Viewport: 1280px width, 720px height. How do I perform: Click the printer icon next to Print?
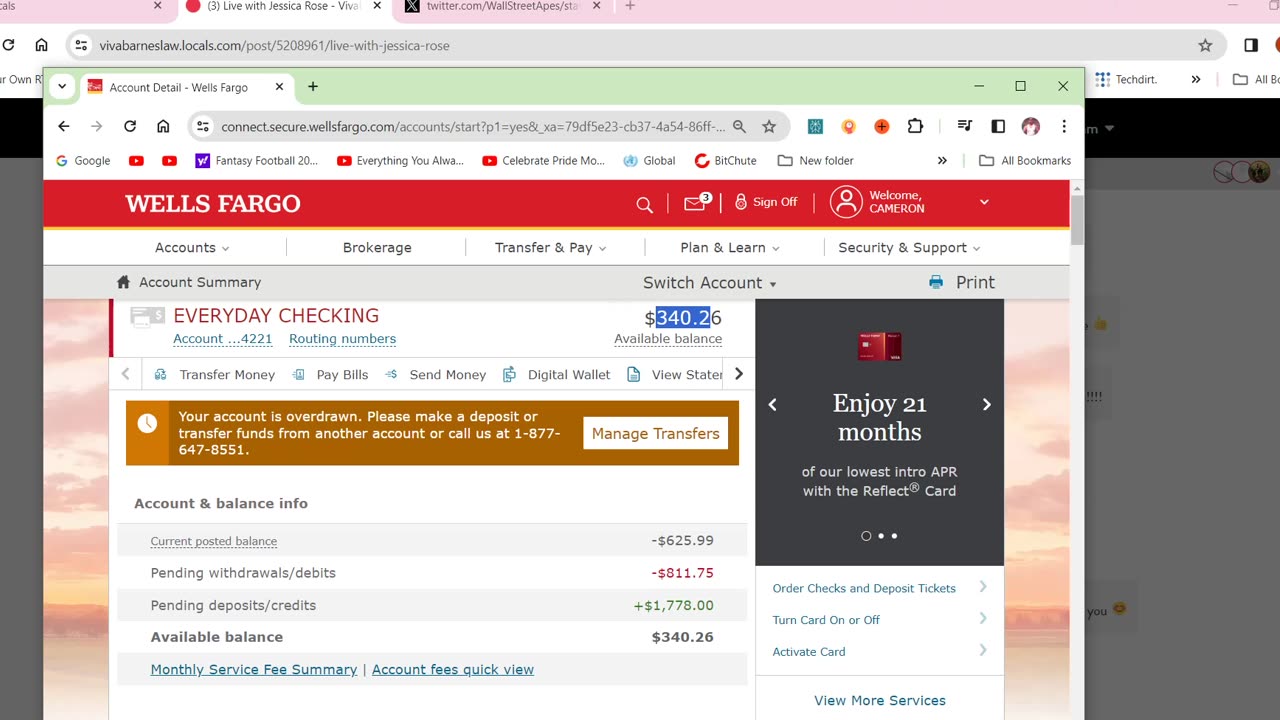pyautogui.click(x=936, y=282)
